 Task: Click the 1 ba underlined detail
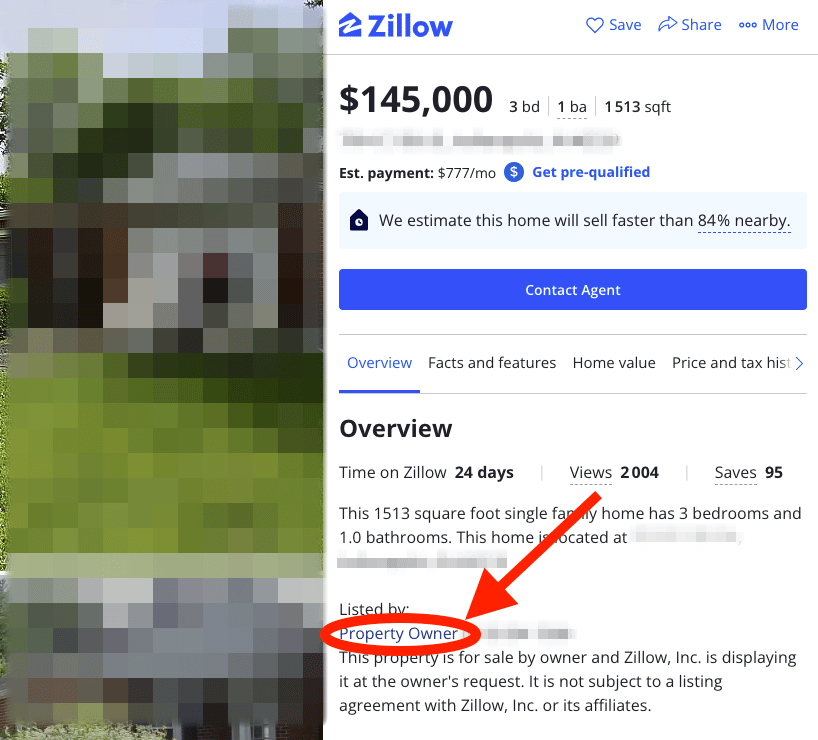point(572,107)
